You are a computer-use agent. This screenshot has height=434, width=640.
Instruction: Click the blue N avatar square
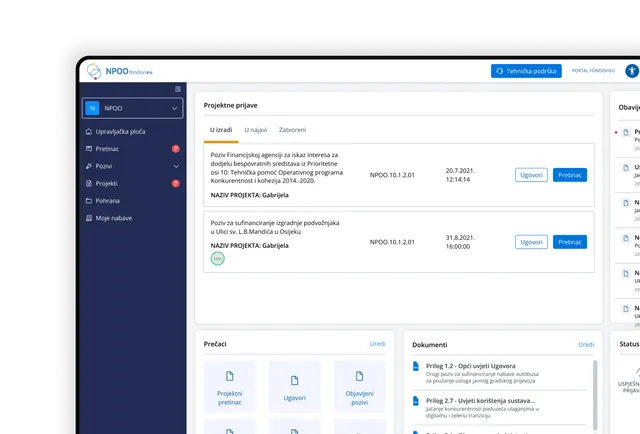click(x=92, y=108)
